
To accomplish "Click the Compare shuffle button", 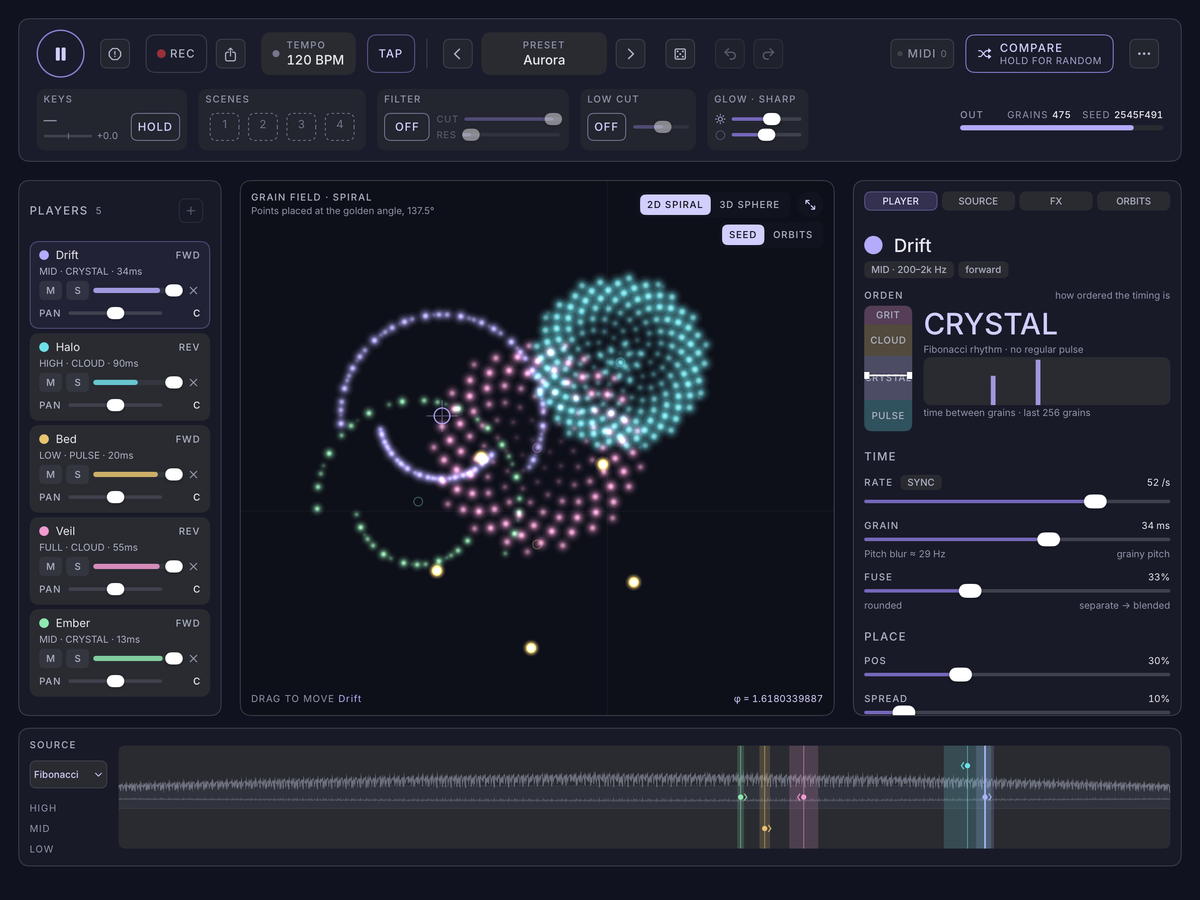I will coord(1039,54).
